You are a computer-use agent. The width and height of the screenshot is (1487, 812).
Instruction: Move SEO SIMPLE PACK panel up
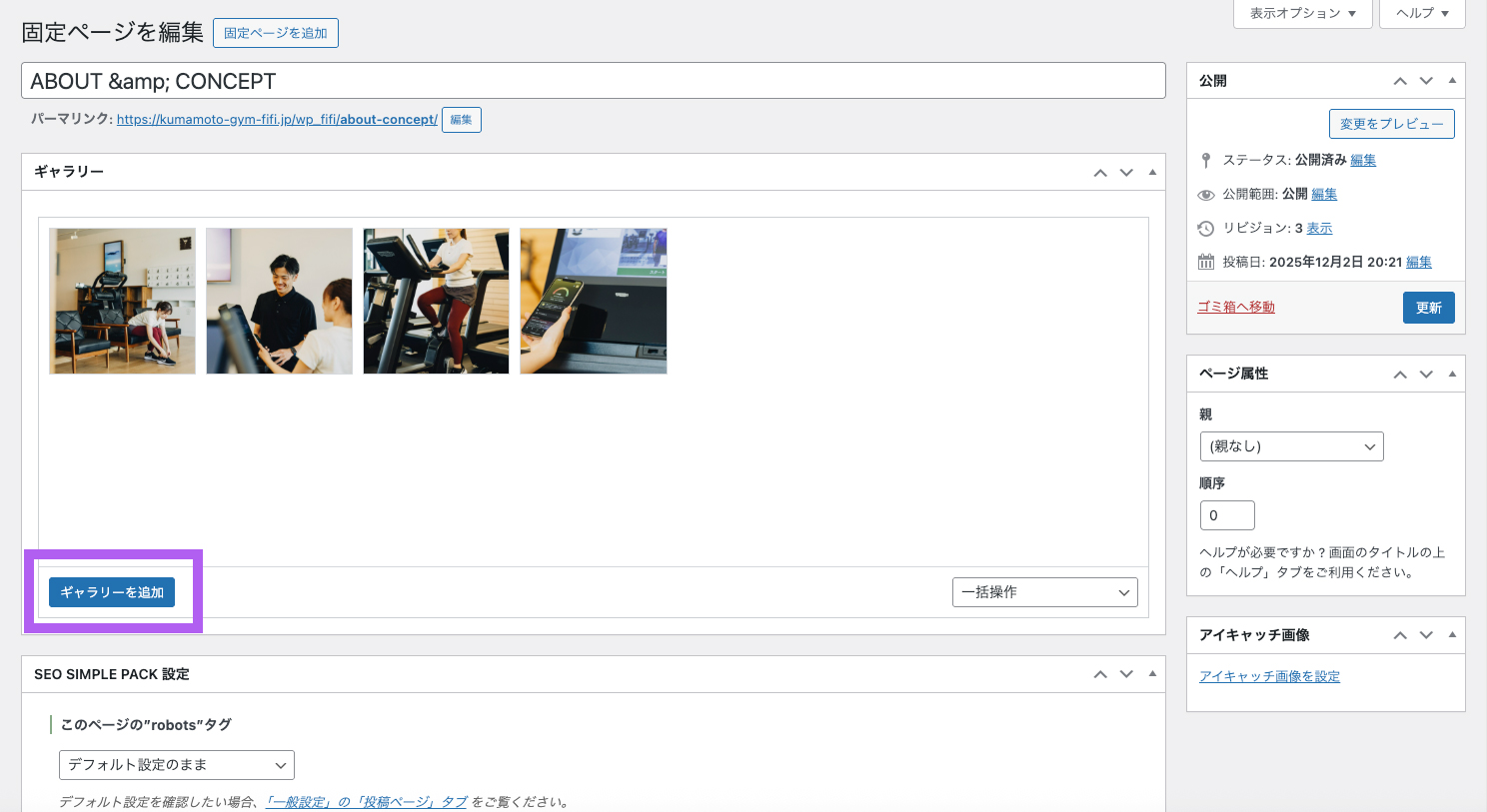[x=1100, y=674]
